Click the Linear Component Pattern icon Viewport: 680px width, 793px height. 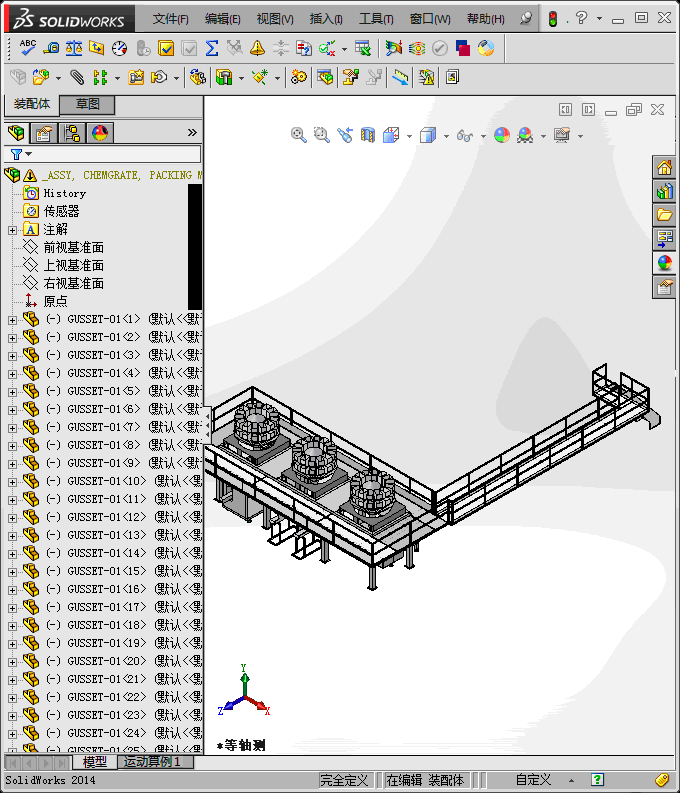coord(100,77)
